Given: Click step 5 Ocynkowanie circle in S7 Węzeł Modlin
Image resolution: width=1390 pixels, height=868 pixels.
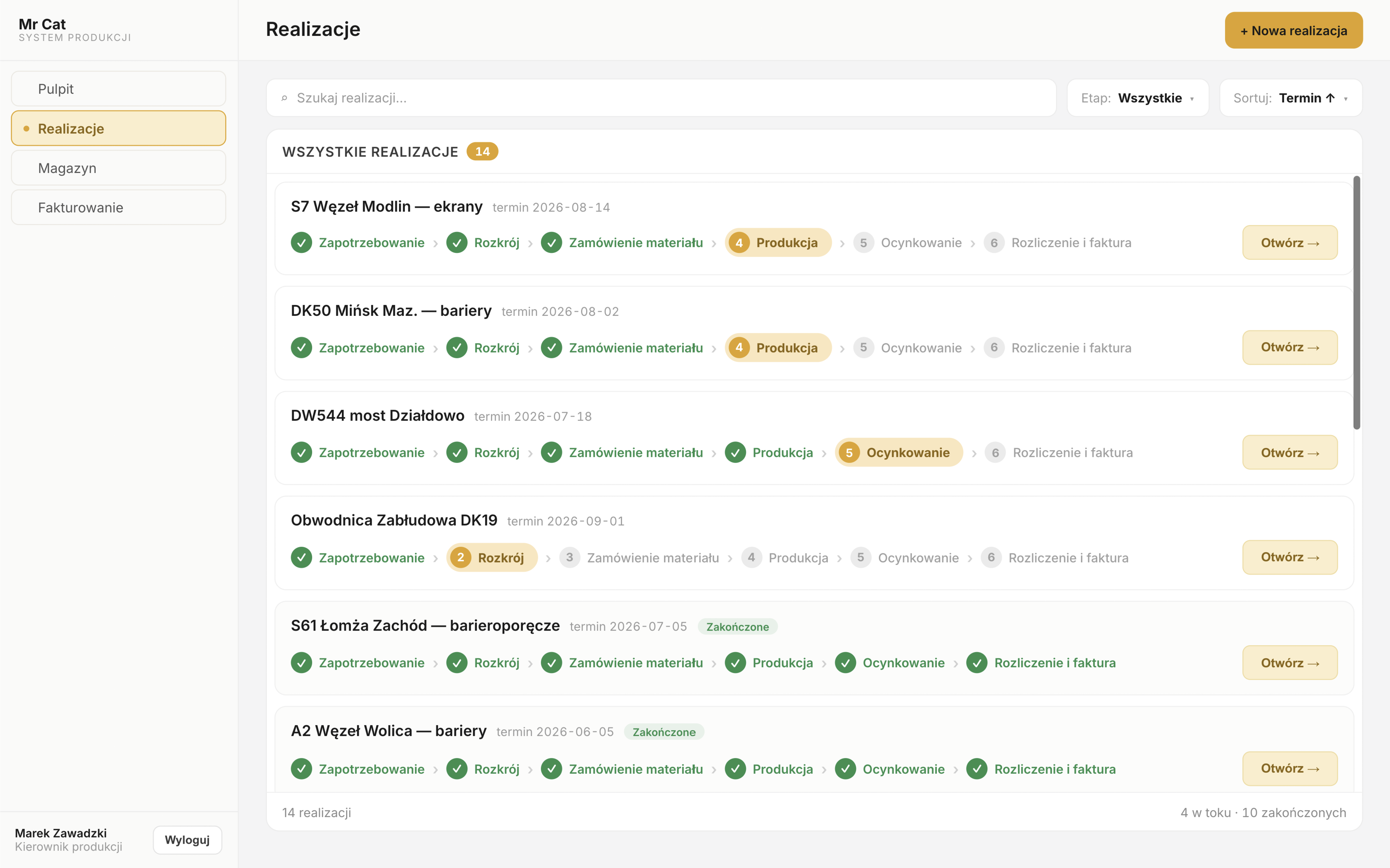Looking at the screenshot, I should (863, 243).
